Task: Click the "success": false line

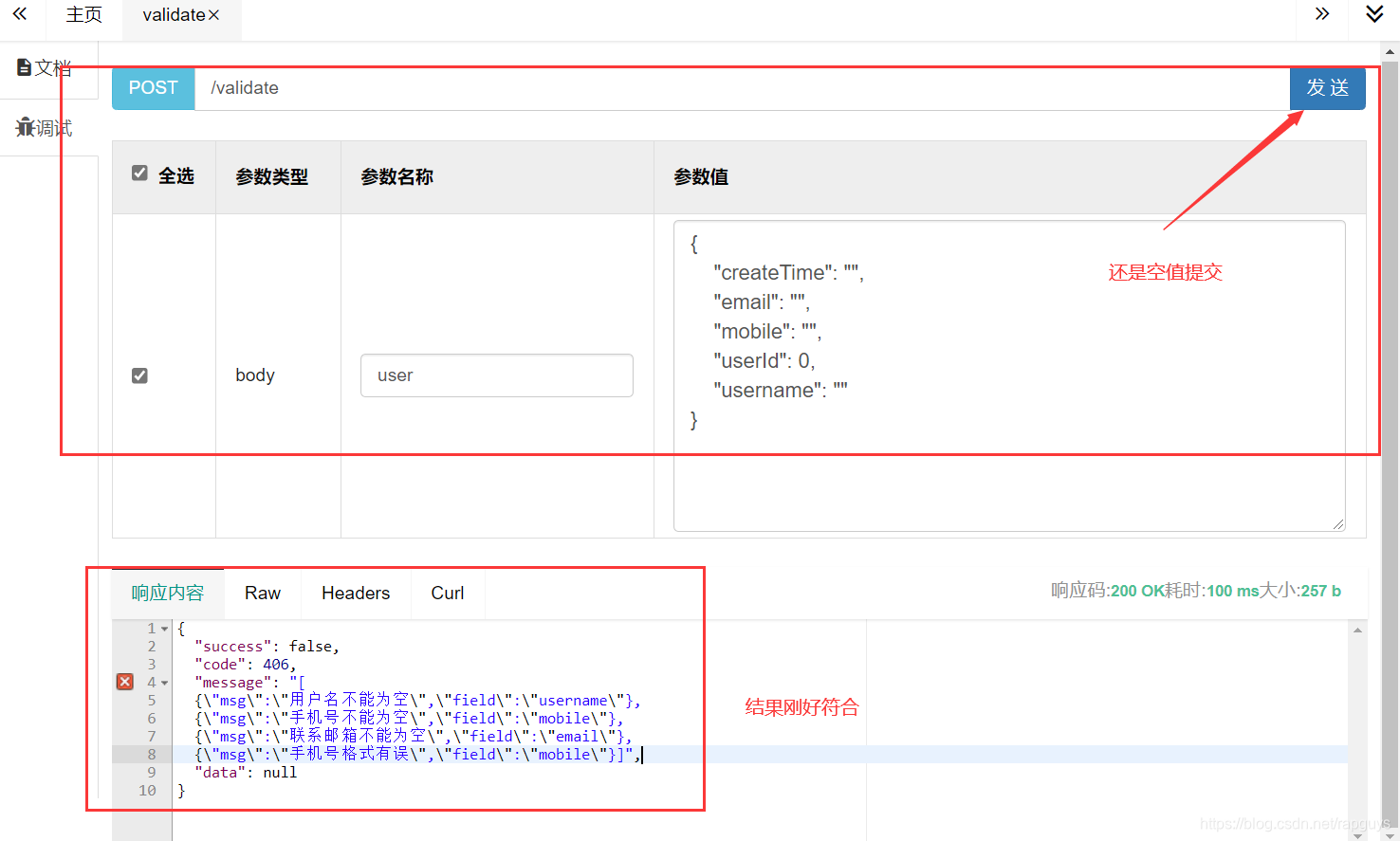Action: pyautogui.click(x=267, y=647)
